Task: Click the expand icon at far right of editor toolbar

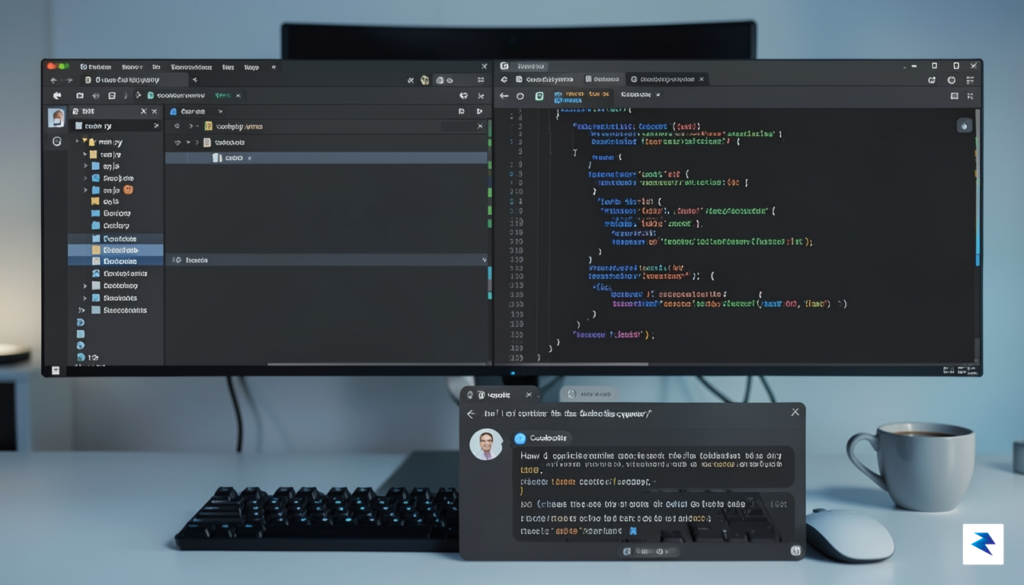Action: 970,96
